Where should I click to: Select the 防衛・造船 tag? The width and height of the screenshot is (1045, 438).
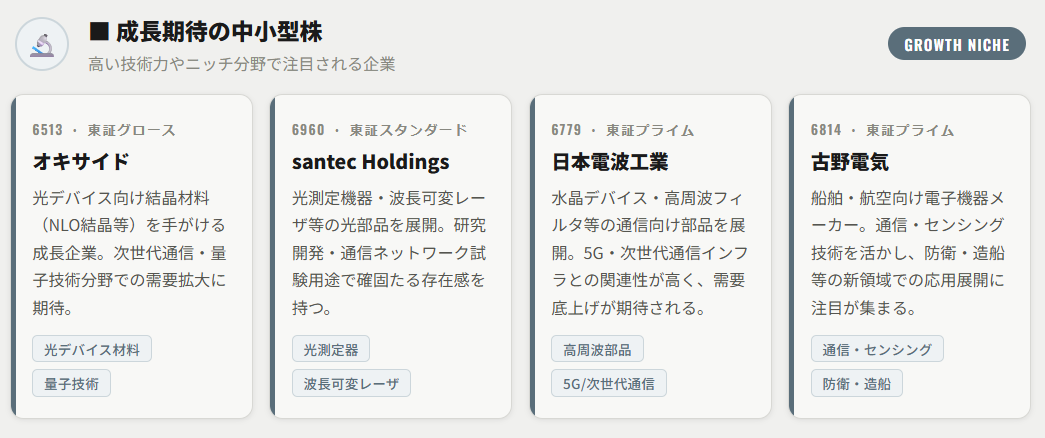point(857,383)
